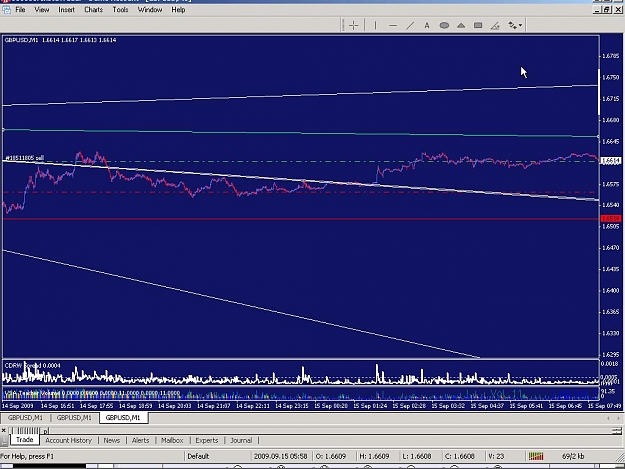625x469 pixels.
Task: Click the H: 1.6609 high value
Action: pyautogui.click(x=374, y=456)
